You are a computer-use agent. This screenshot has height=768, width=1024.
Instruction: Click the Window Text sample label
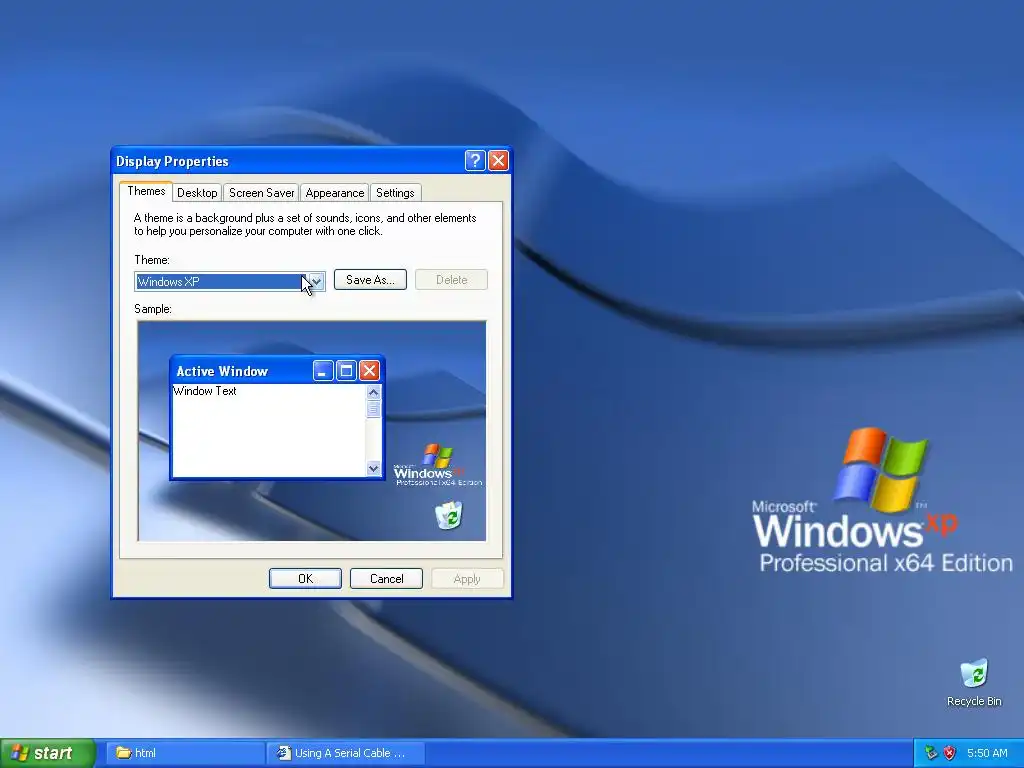pos(205,391)
